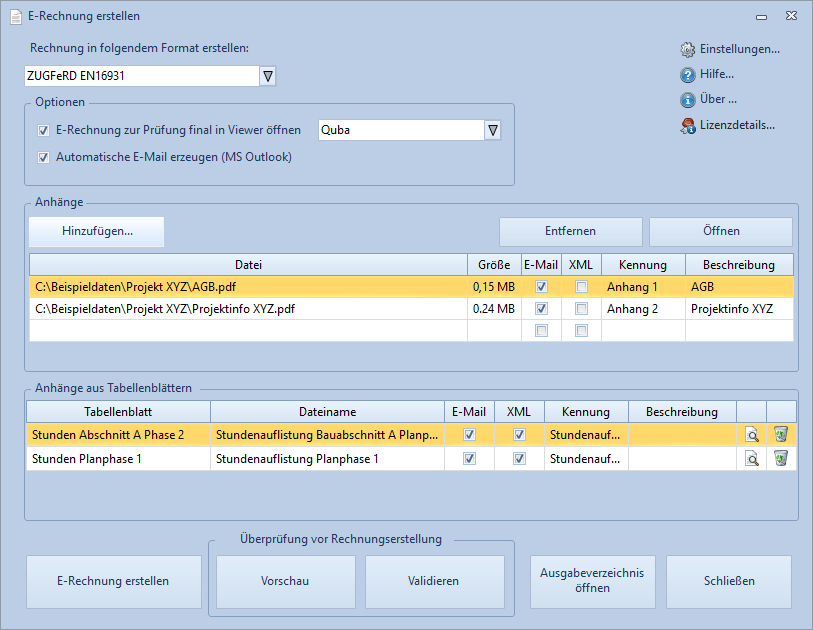Screen dimensions: 813x630
Task: Toggle XML for Stunden Abschnitt A Phase 2
Action: click(x=519, y=435)
